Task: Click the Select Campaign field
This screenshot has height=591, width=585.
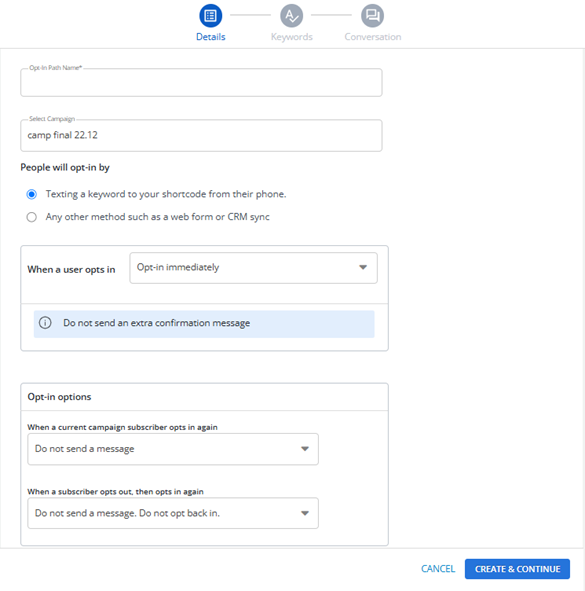Action: tap(201, 136)
